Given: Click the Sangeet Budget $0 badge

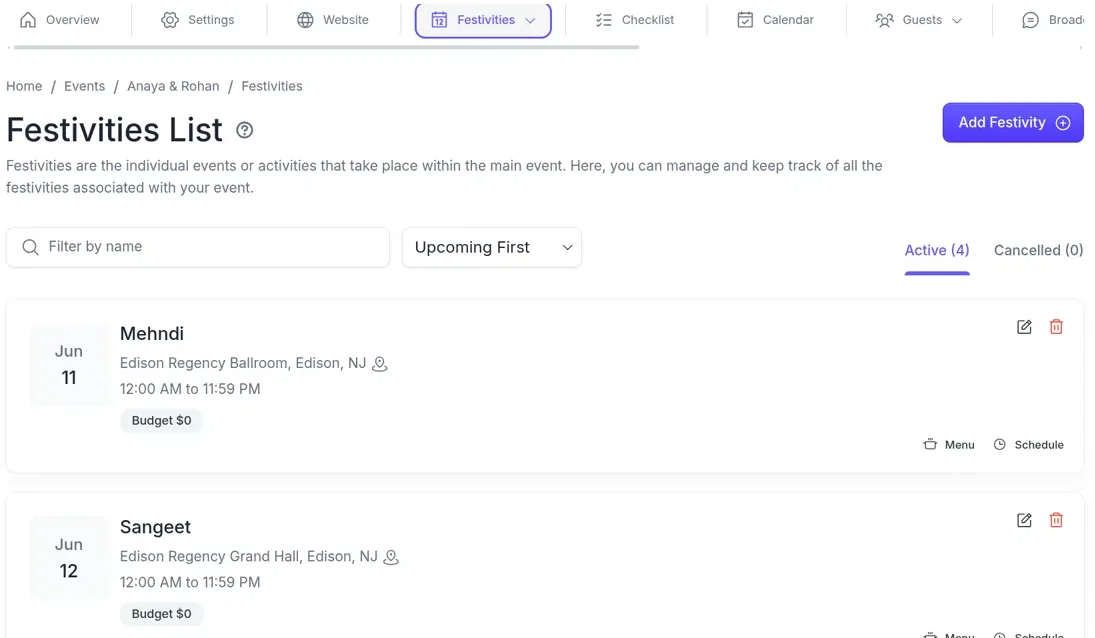Looking at the screenshot, I should (161, 614).
